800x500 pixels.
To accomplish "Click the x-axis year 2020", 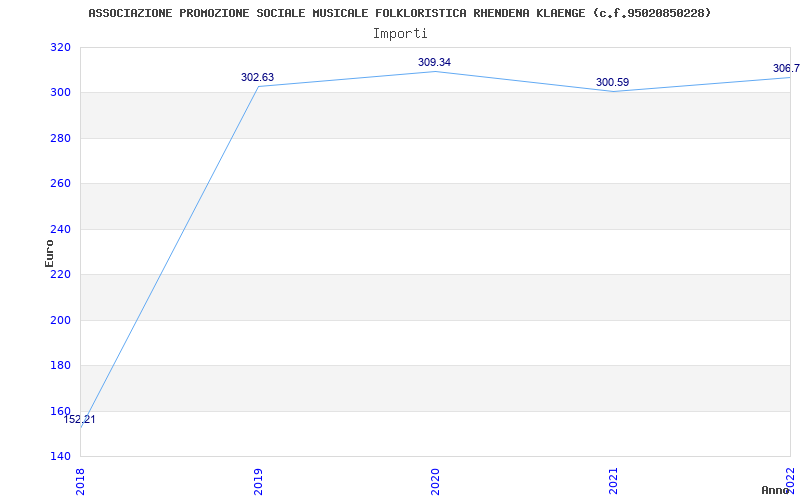I will tap(436, 481).
